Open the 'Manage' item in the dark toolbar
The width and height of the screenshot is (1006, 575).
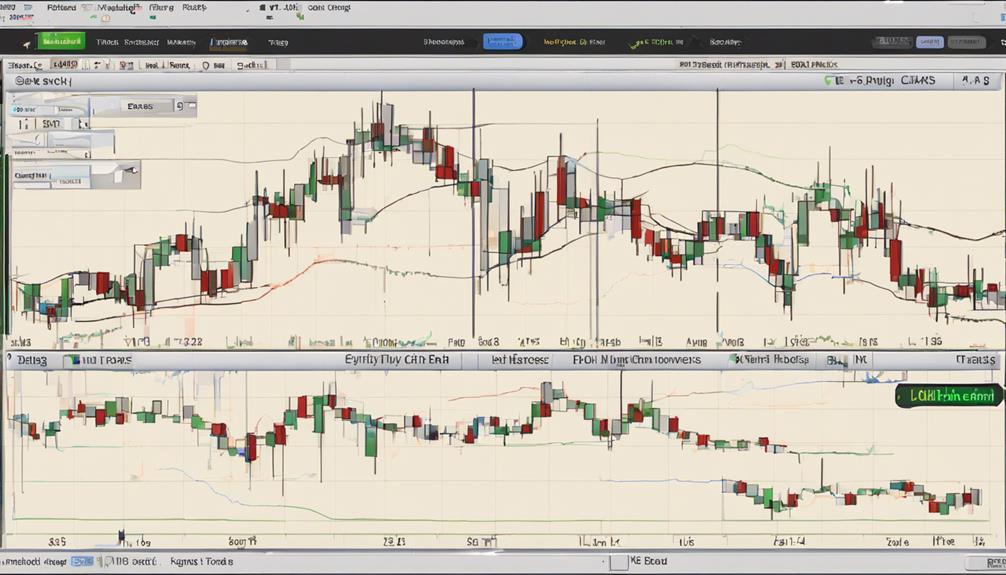pos(182,43)
